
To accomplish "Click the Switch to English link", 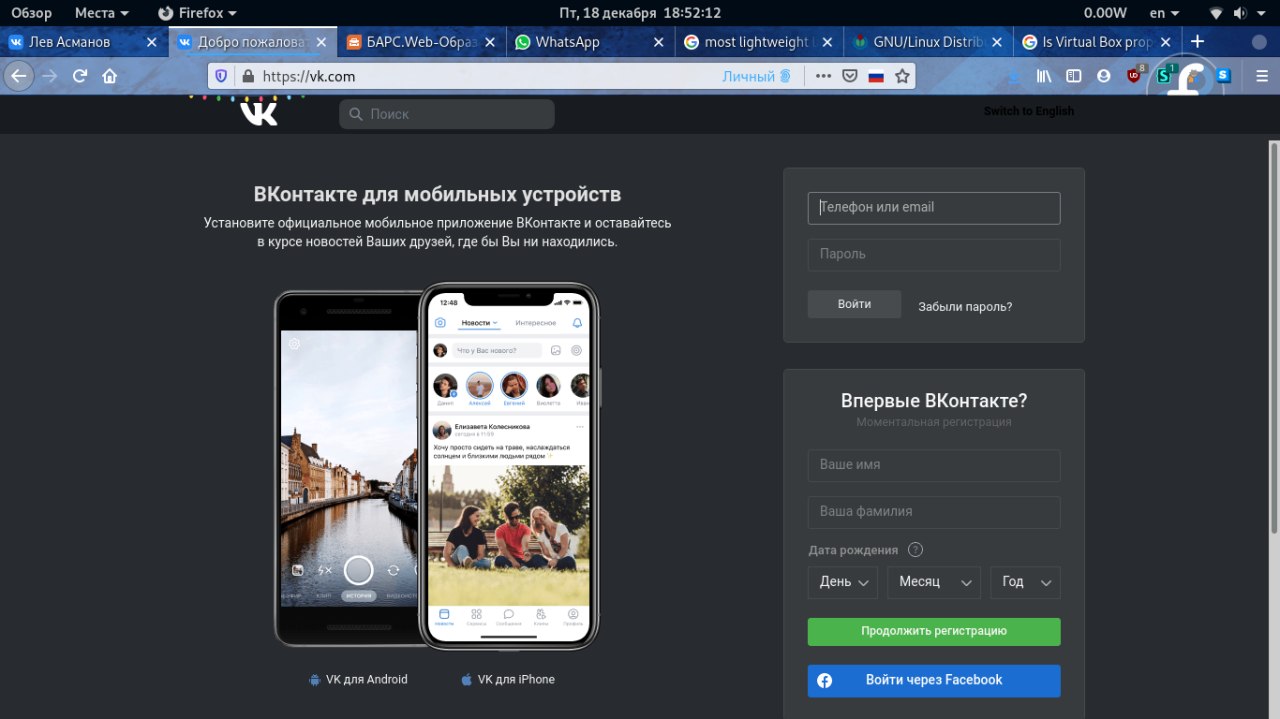I will point(1028,111).
